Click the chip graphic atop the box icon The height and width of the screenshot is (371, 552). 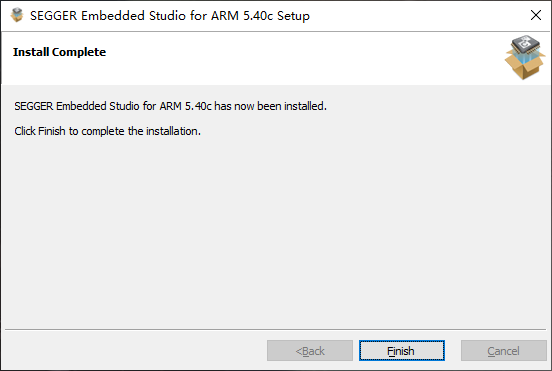click(526, 44)
